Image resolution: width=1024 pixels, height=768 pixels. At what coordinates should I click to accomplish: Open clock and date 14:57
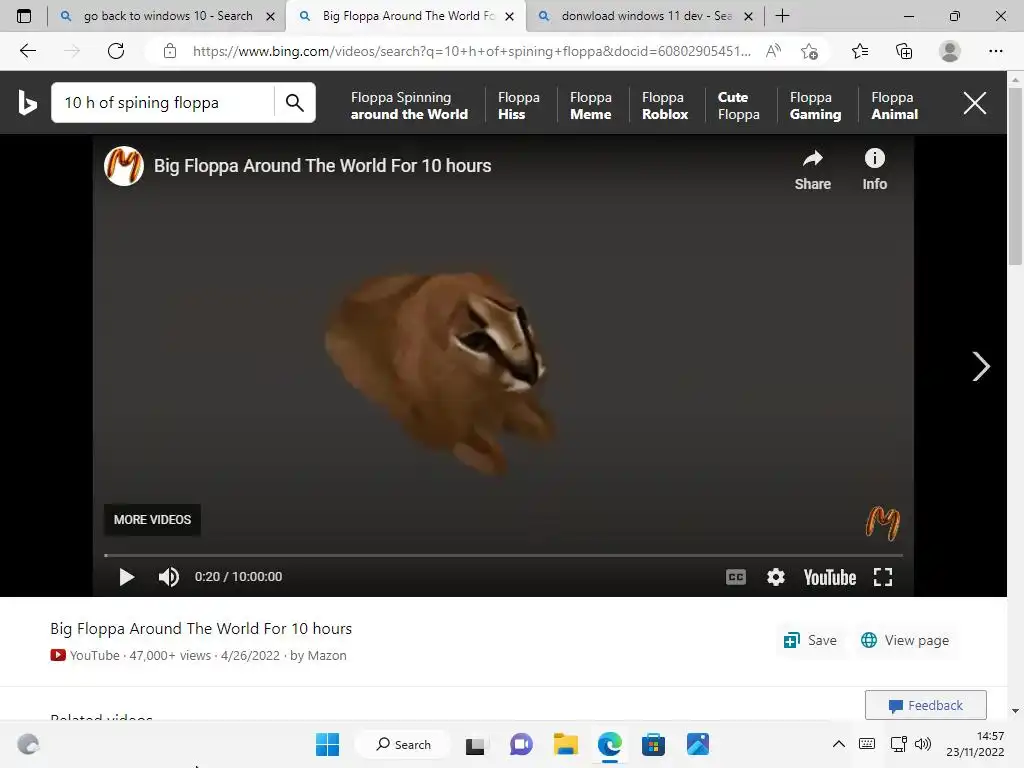[975, 744]
